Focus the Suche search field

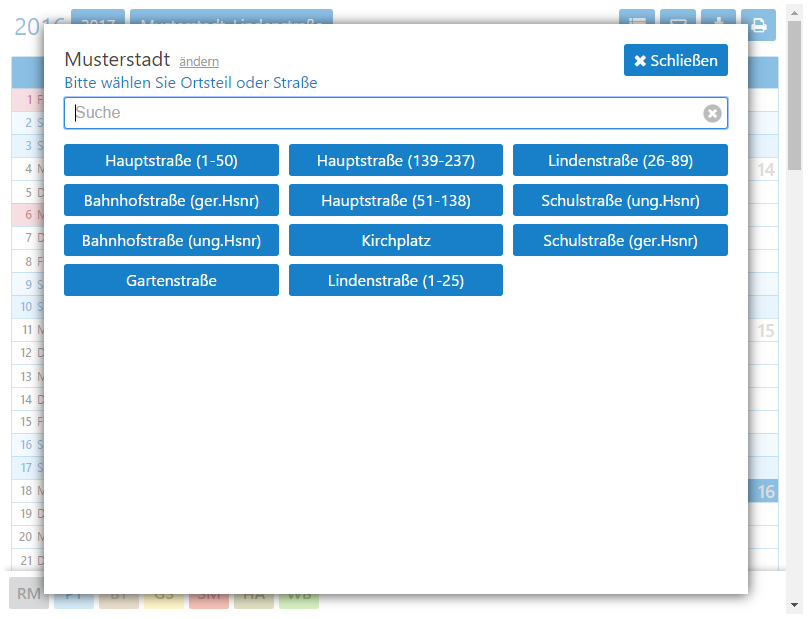[396, 113]
